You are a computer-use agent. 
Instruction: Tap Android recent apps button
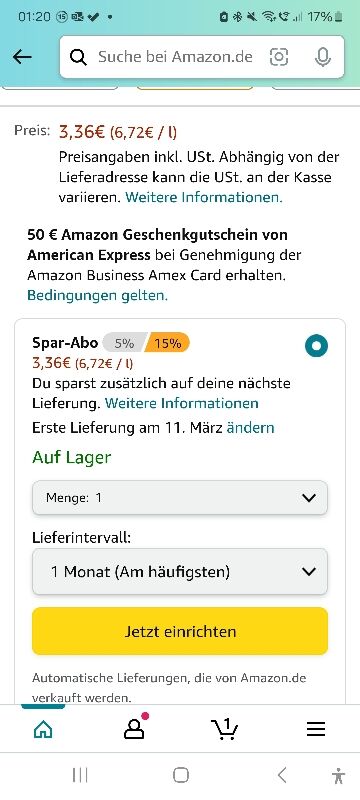[80, 776]
